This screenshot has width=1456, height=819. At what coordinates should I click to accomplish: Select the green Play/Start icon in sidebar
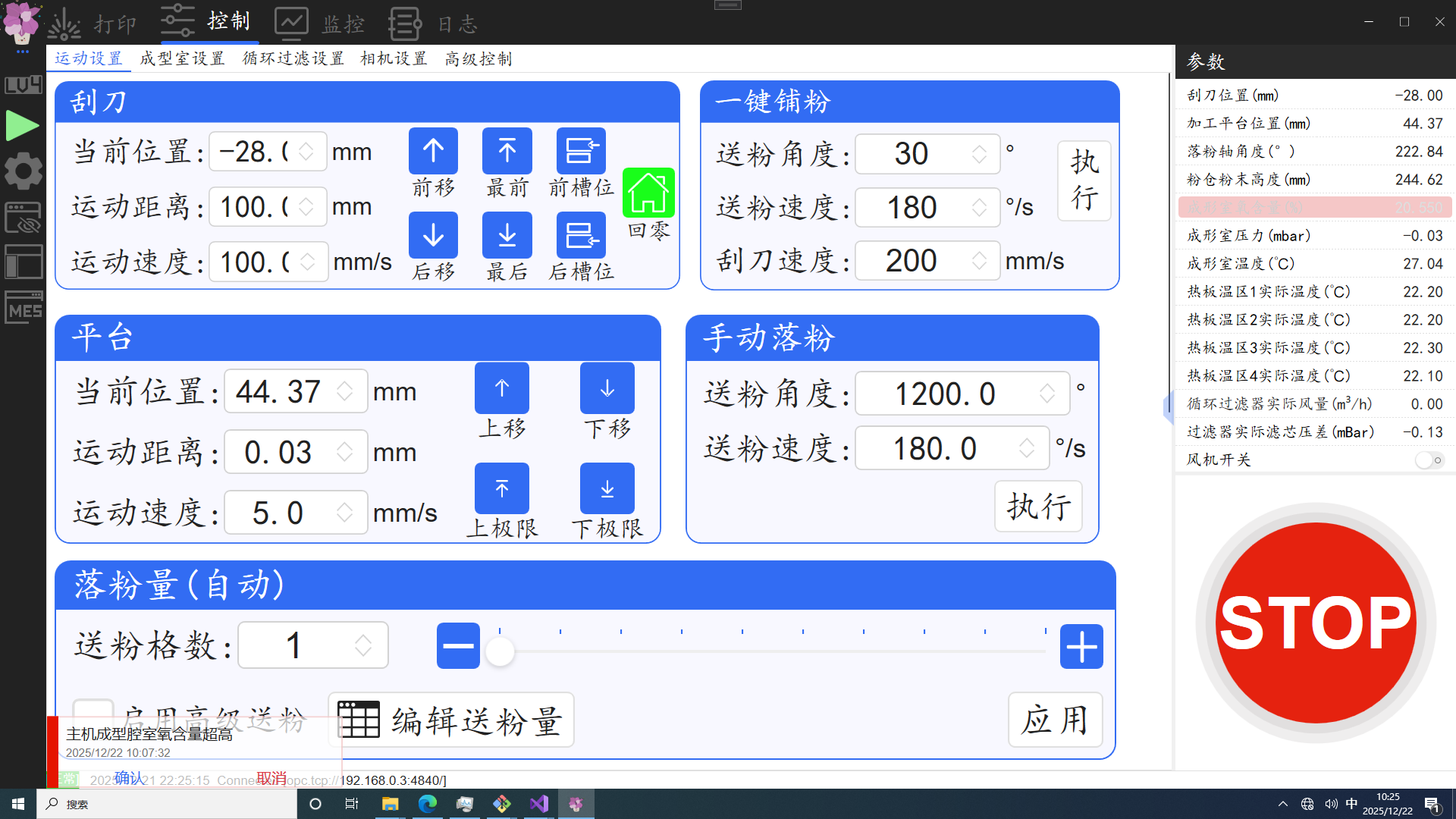(x=24, y=125)
